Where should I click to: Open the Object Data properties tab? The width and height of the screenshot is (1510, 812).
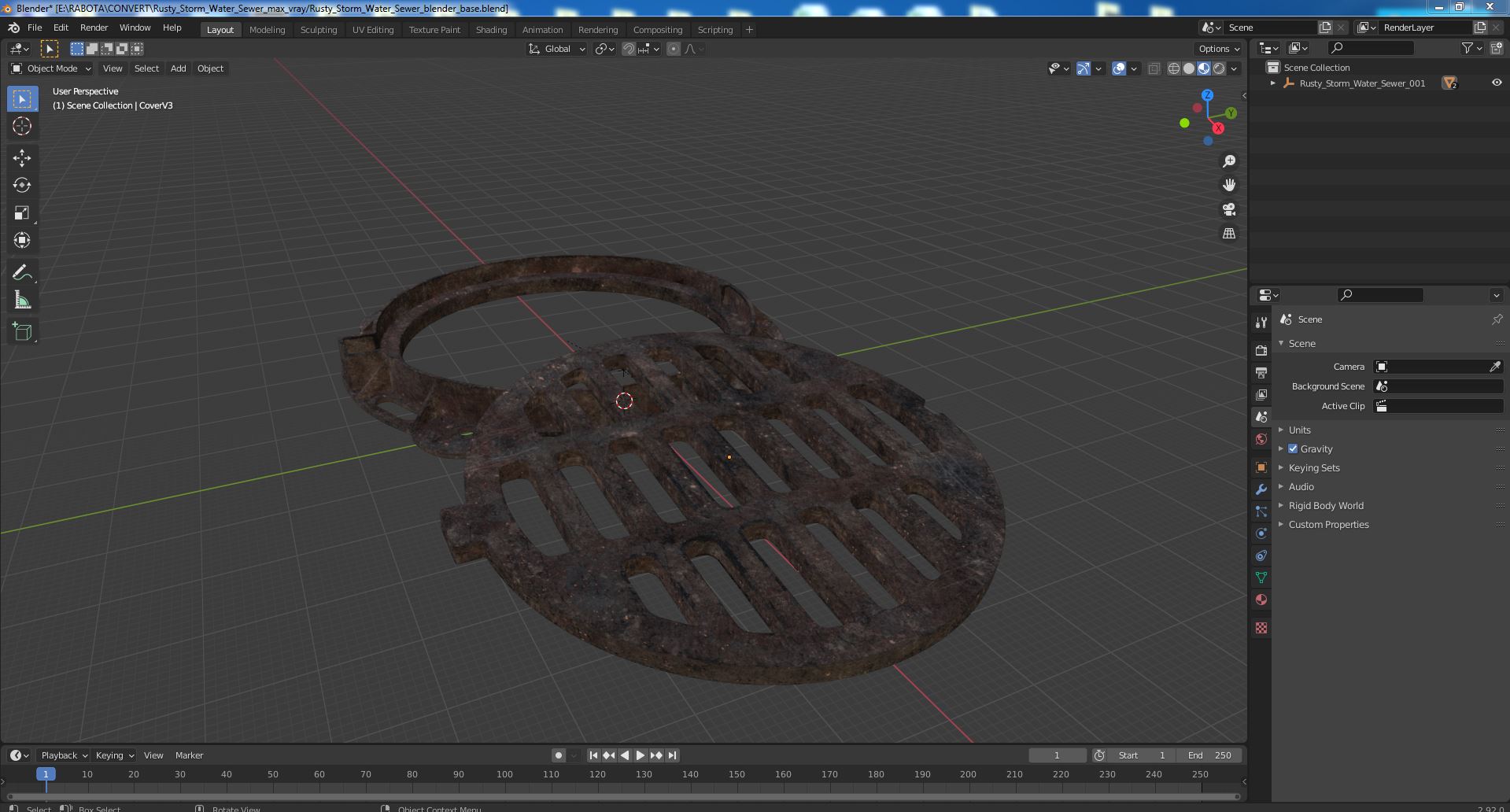pos(1261,578)
